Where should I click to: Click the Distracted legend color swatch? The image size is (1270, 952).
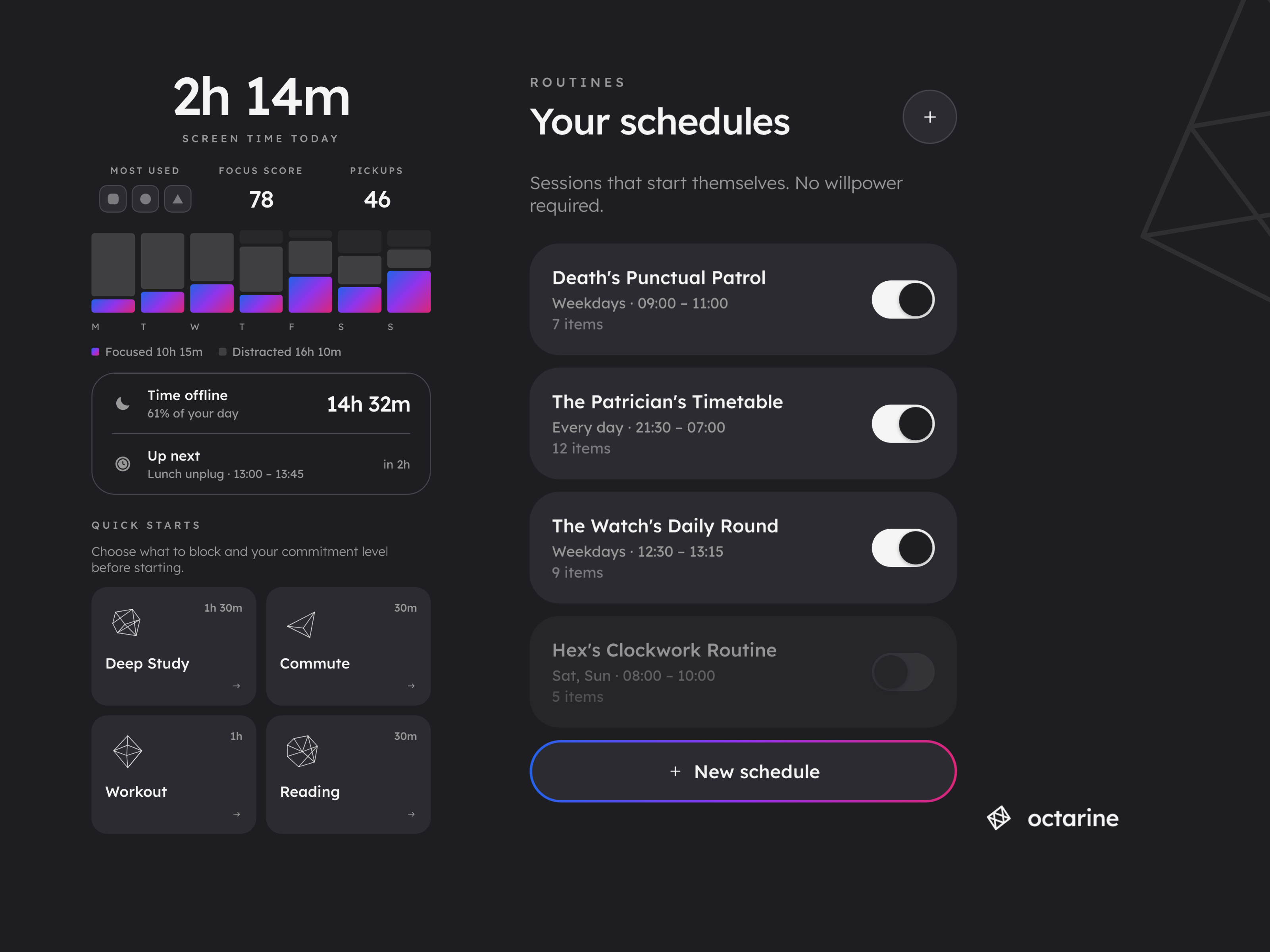click(222, 352)
